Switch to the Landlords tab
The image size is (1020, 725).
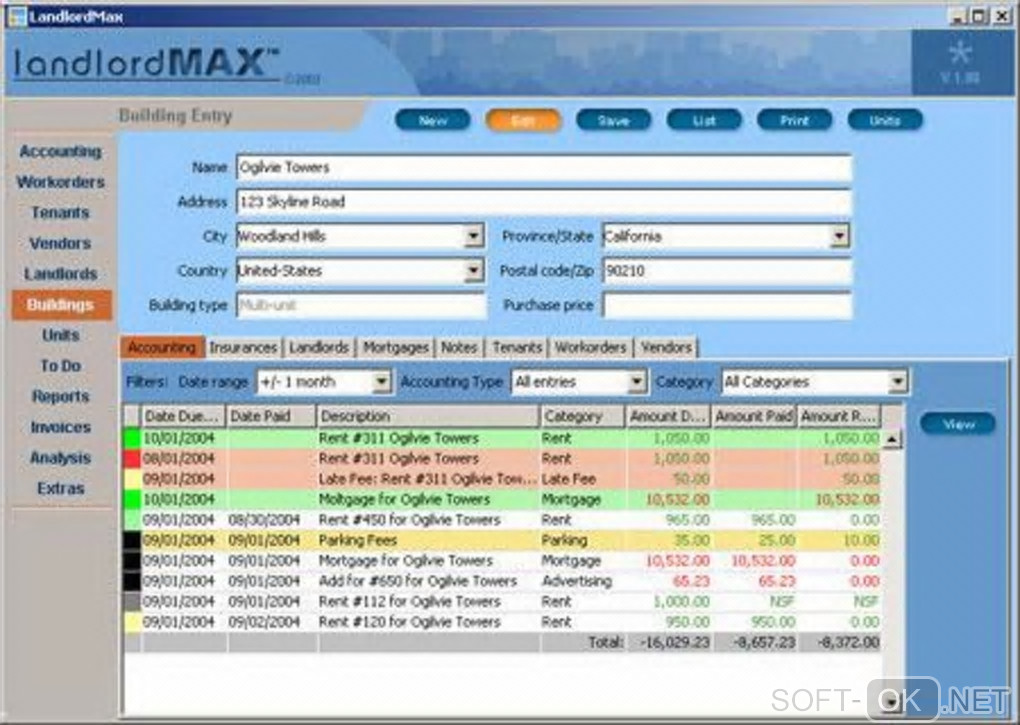319,347
